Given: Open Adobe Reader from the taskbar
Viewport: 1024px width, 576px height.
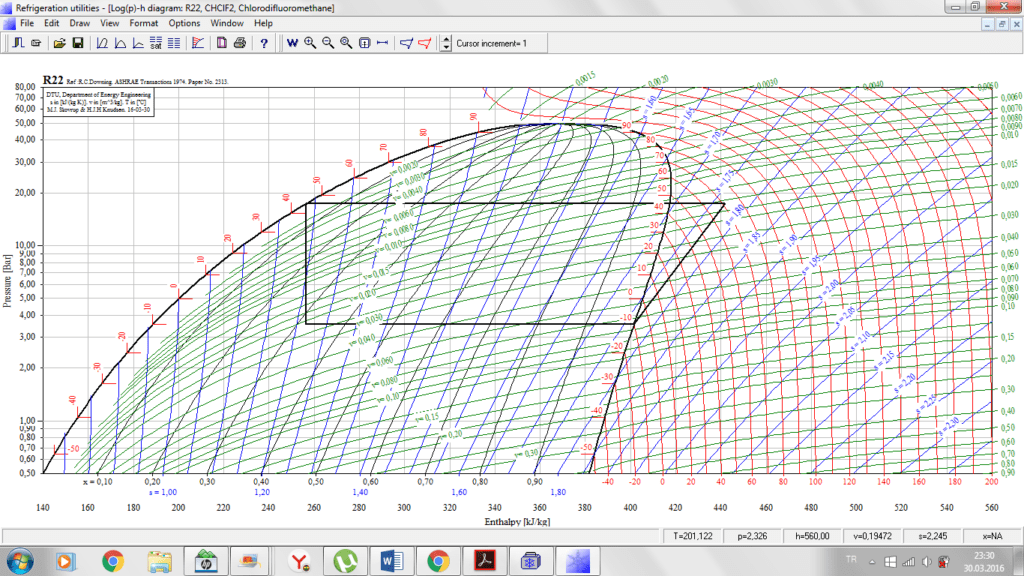Looking at the screenshot, I should 485,561.
